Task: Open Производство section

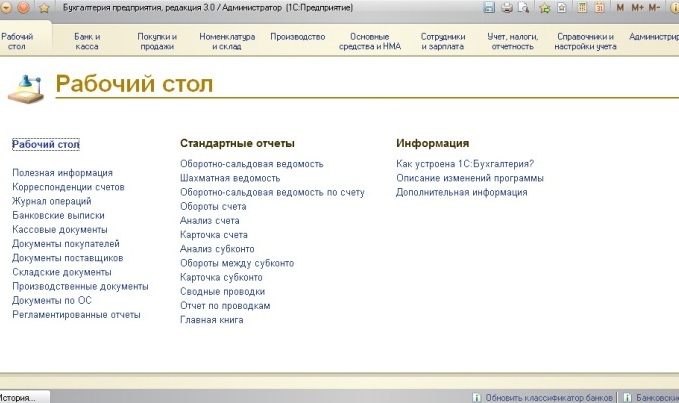Action: 297,37
